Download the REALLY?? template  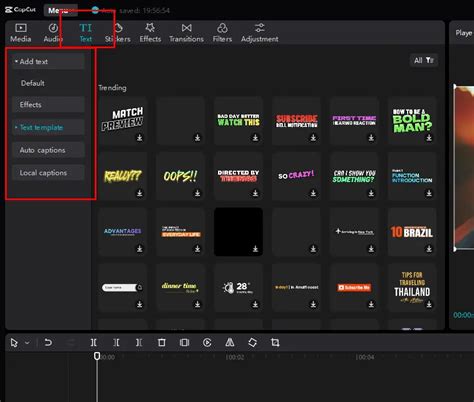point(140,193)
